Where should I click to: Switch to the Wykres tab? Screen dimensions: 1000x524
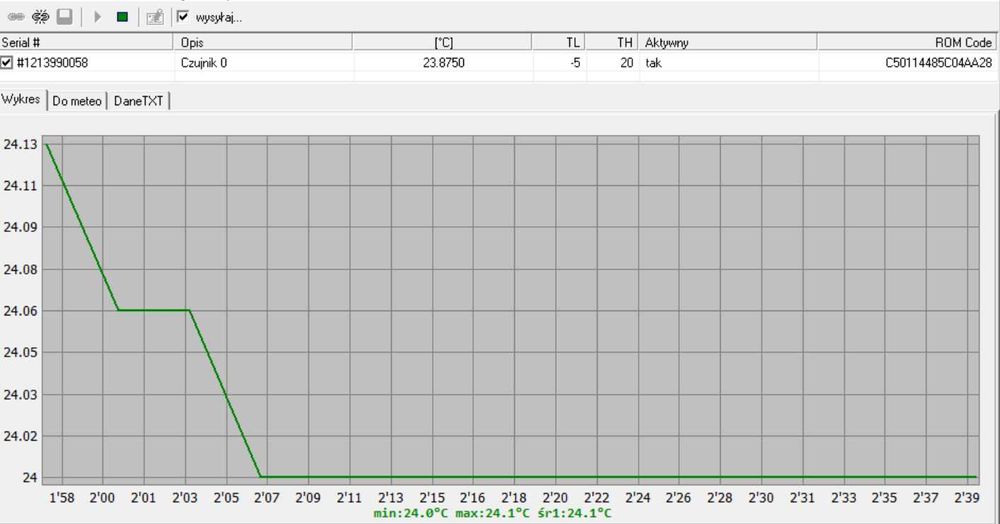(21, 99)
